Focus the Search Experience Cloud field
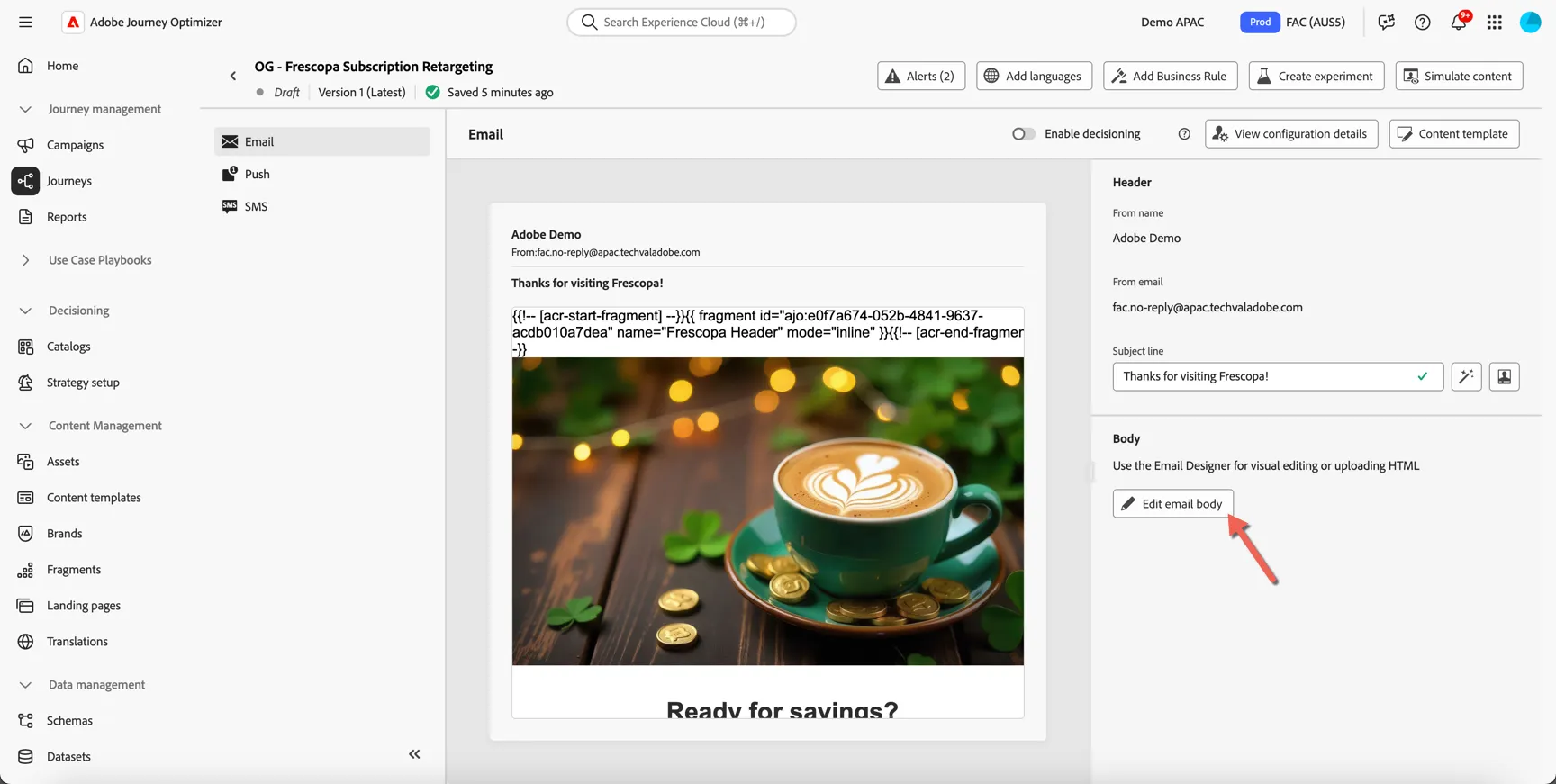Viewport: 1556px width, 784px height. (682, 22)
